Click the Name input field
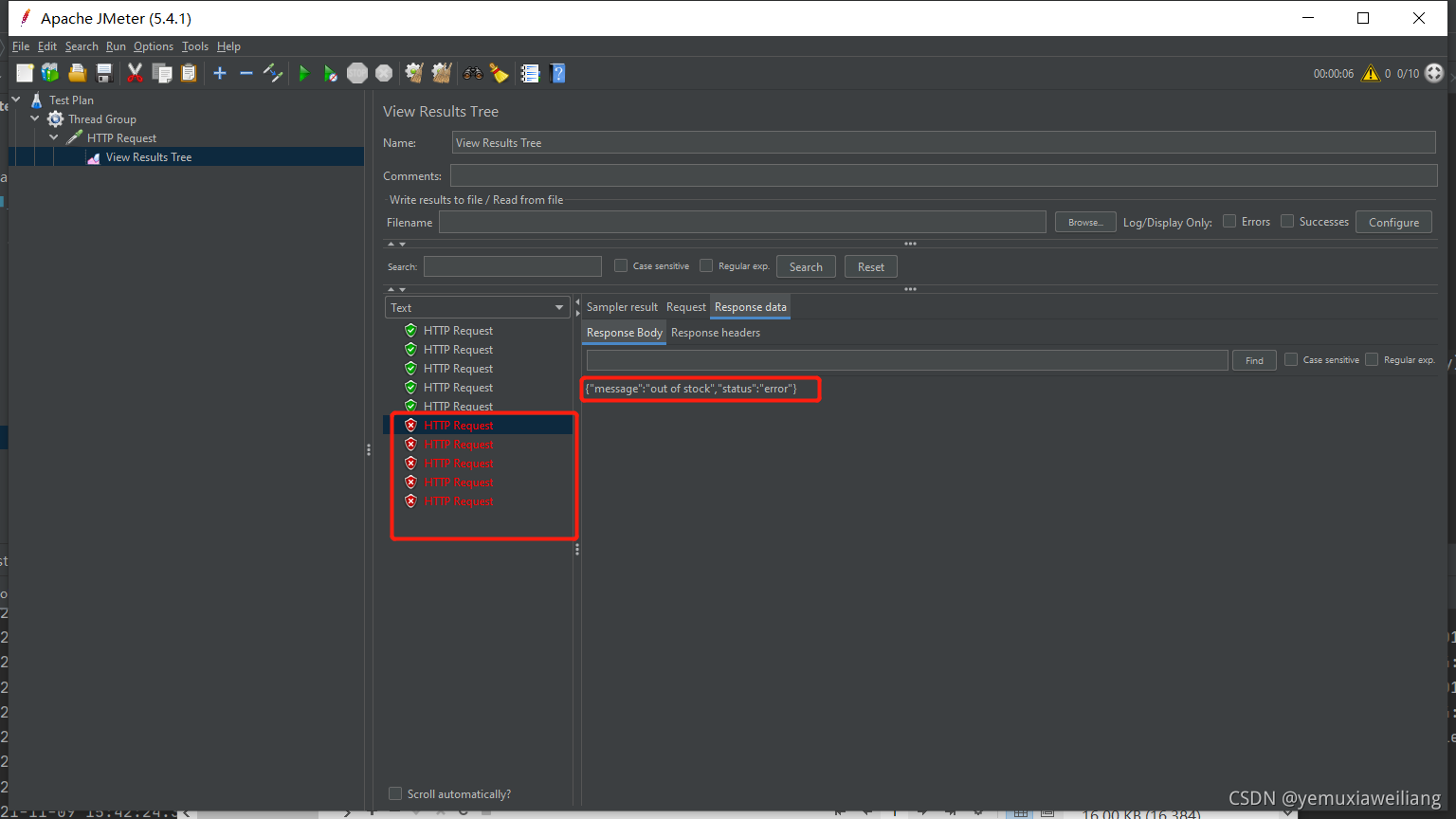1456x819 pixels. [944, 142]
